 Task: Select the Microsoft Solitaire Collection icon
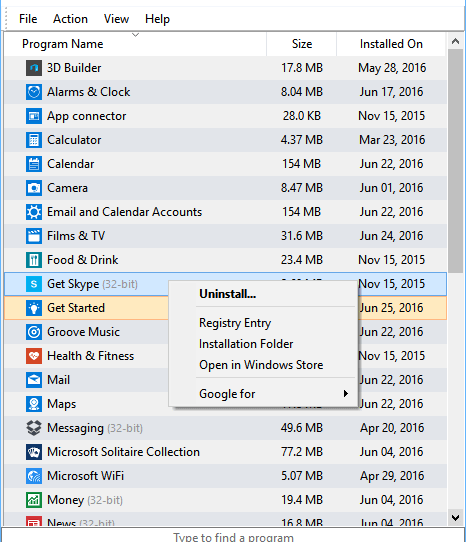34,452
